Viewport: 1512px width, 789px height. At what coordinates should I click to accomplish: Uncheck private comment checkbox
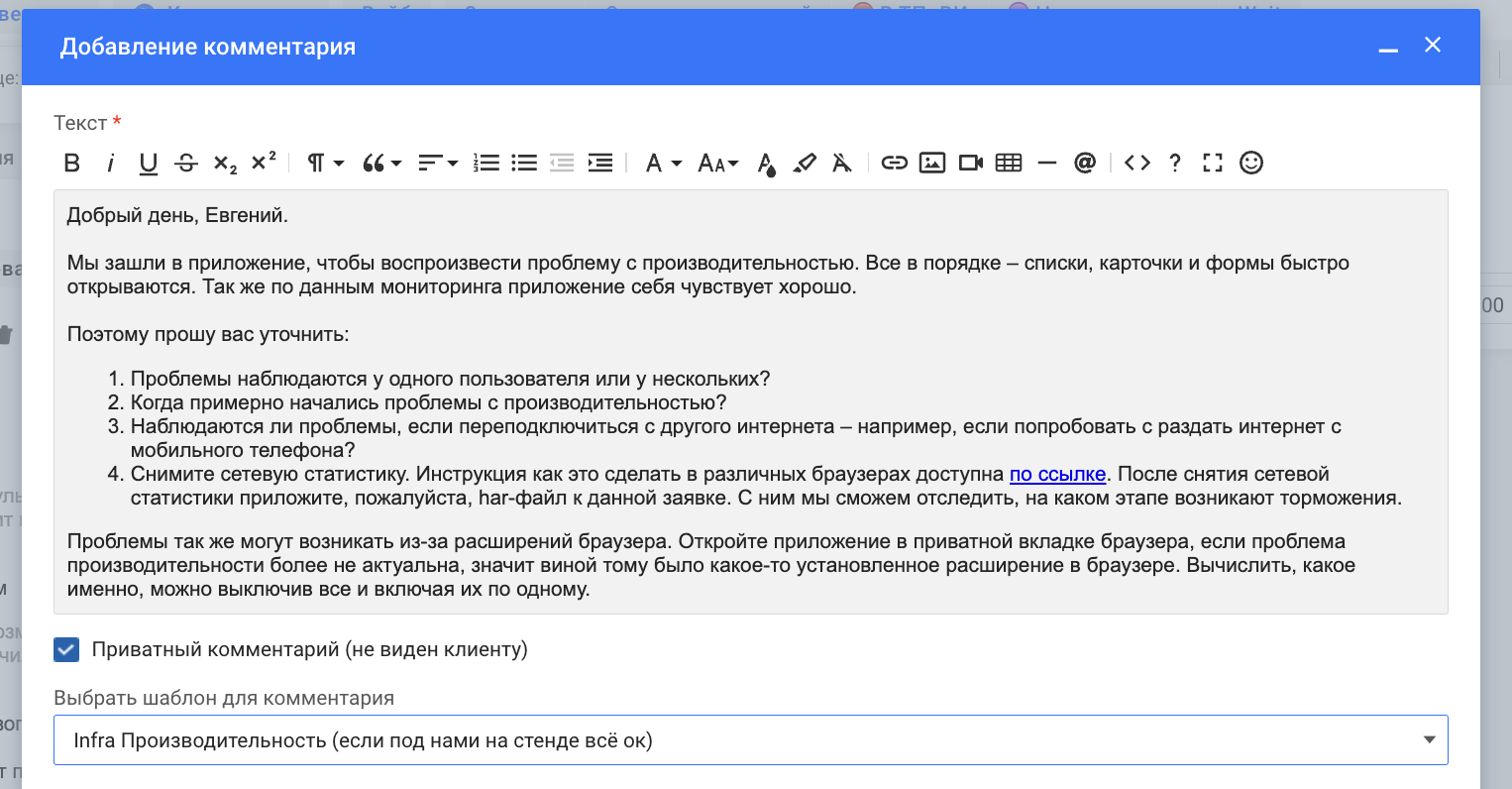click(66, 650)
